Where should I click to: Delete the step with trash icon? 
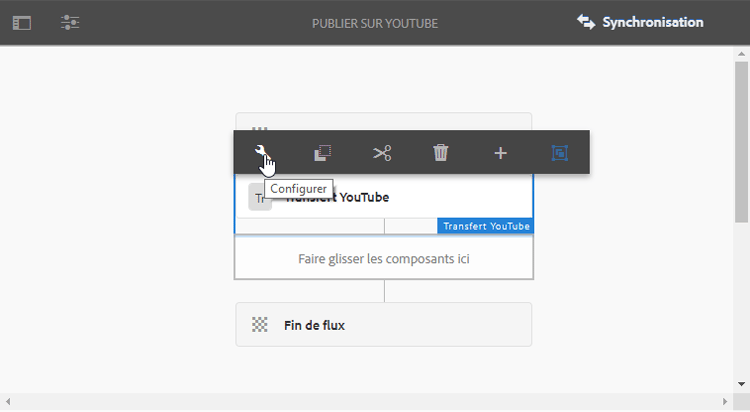click(441, 153)
